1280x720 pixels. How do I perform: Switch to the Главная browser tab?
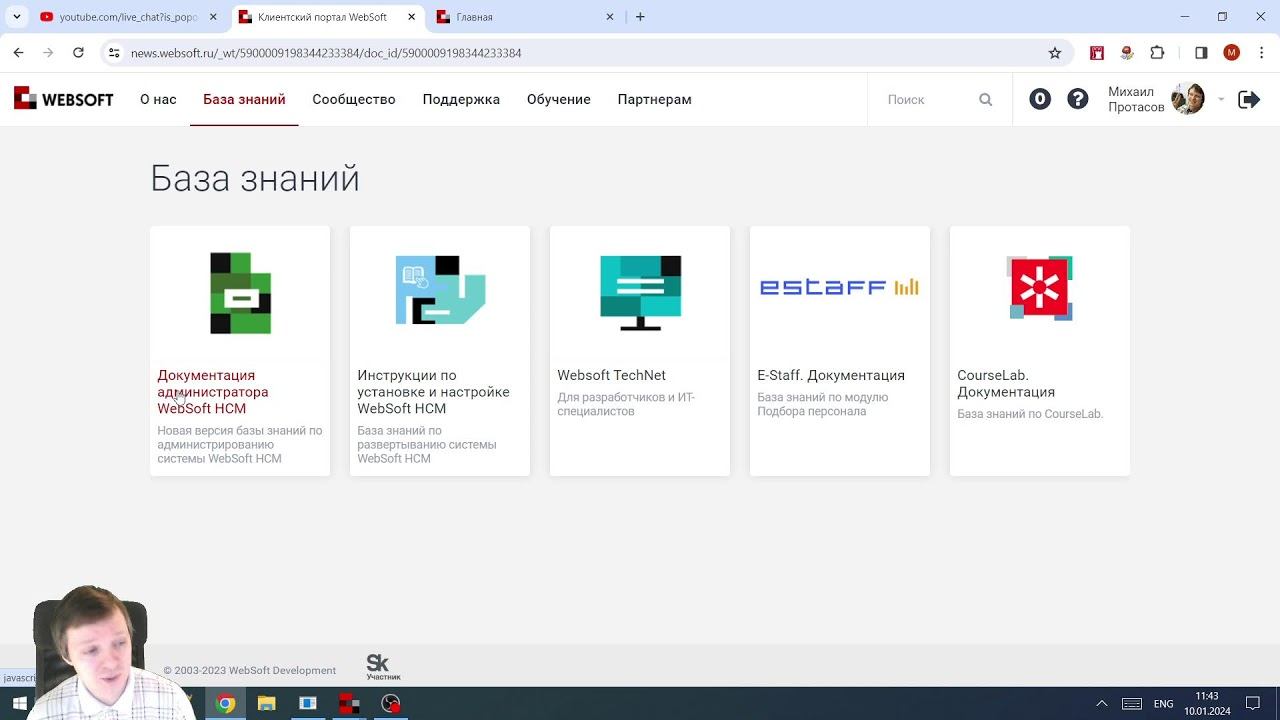pos(527,17)
